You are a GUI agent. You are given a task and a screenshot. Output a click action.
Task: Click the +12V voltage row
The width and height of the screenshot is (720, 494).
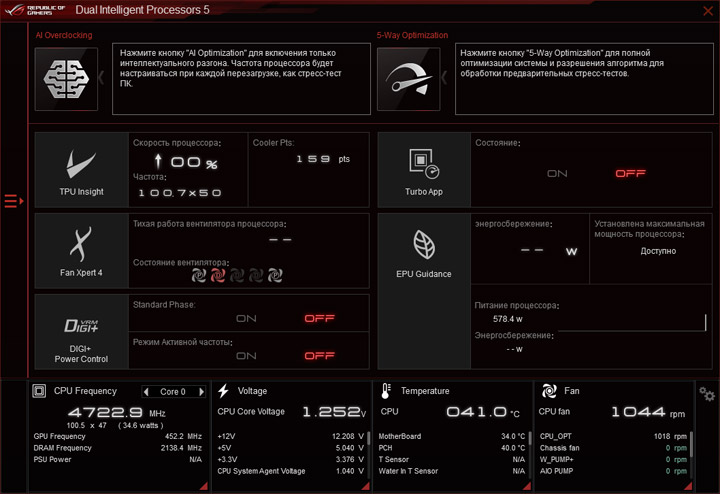click(291, 437)
